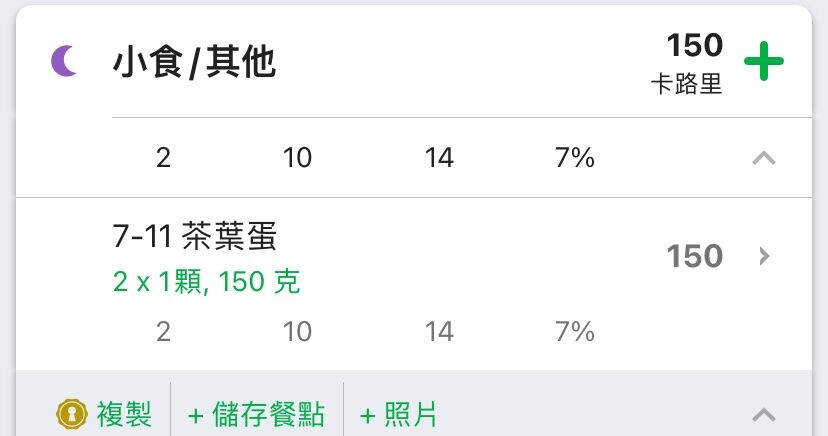Click the 7% value in the summary row
The image size is (828, 436).
tap(575, 158)
